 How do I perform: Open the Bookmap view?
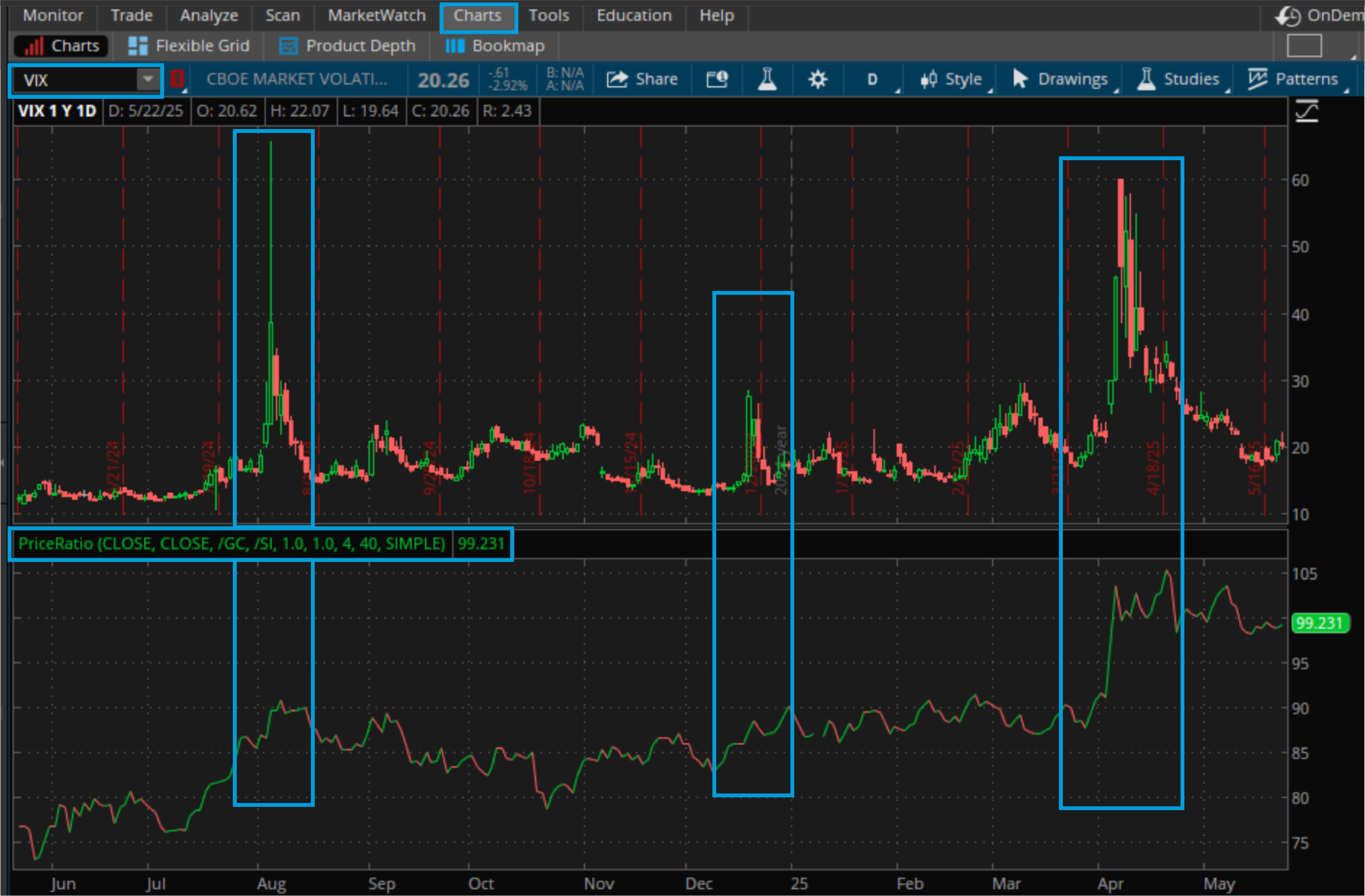495,46
